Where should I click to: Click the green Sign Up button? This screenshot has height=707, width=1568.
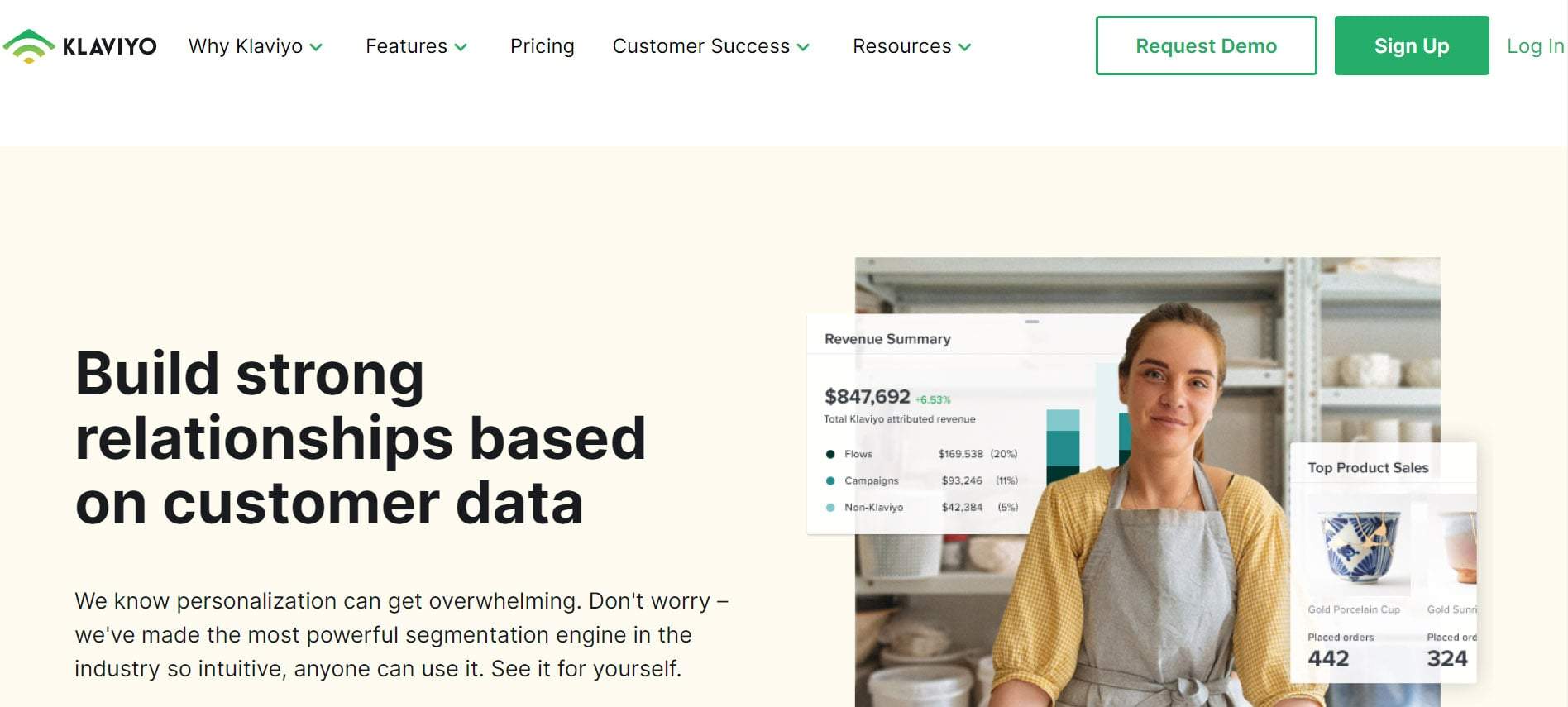1412,45
